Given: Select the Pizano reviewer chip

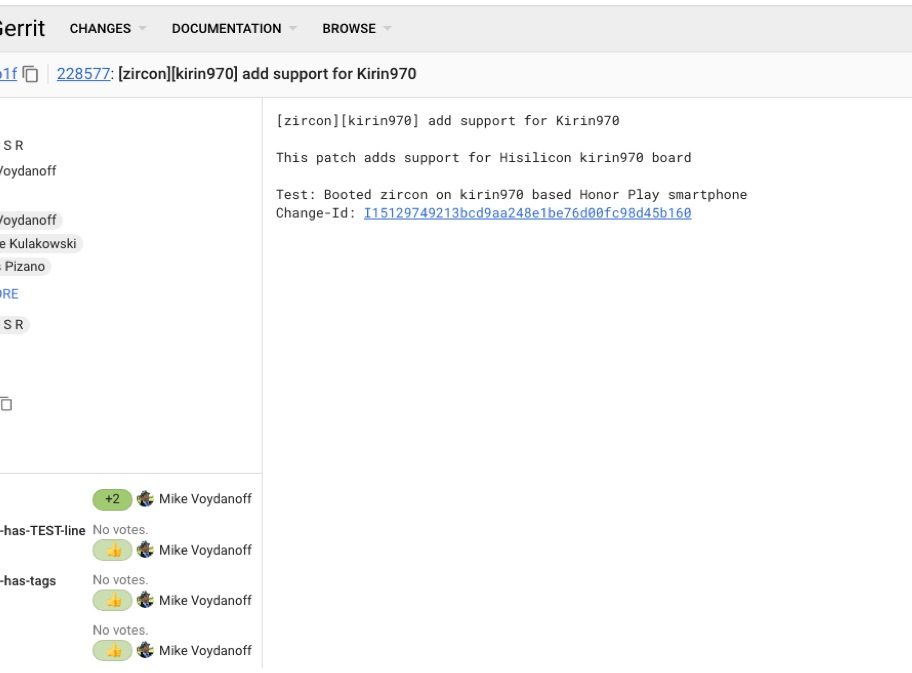Looking at the screenshot, I should [x=25, y=267].
